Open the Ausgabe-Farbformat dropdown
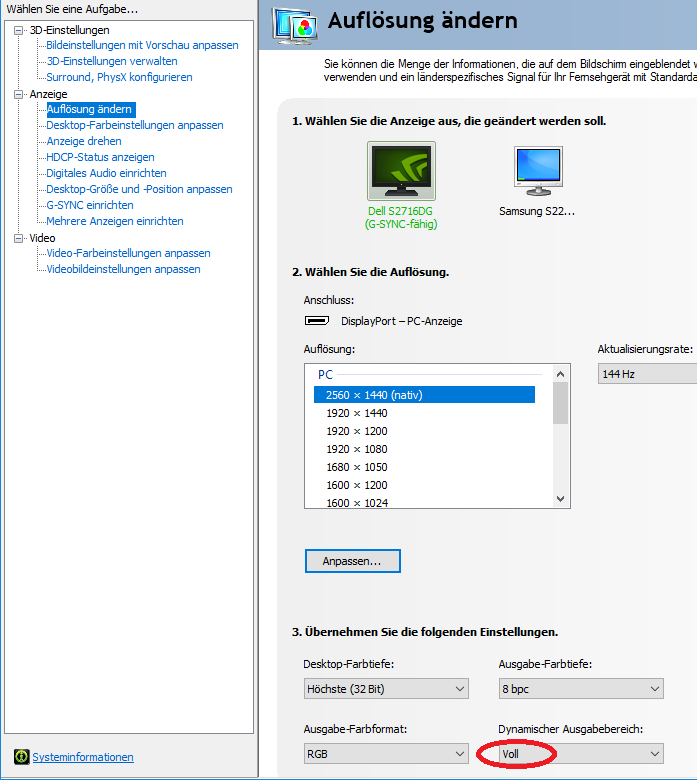 (386, 754)
